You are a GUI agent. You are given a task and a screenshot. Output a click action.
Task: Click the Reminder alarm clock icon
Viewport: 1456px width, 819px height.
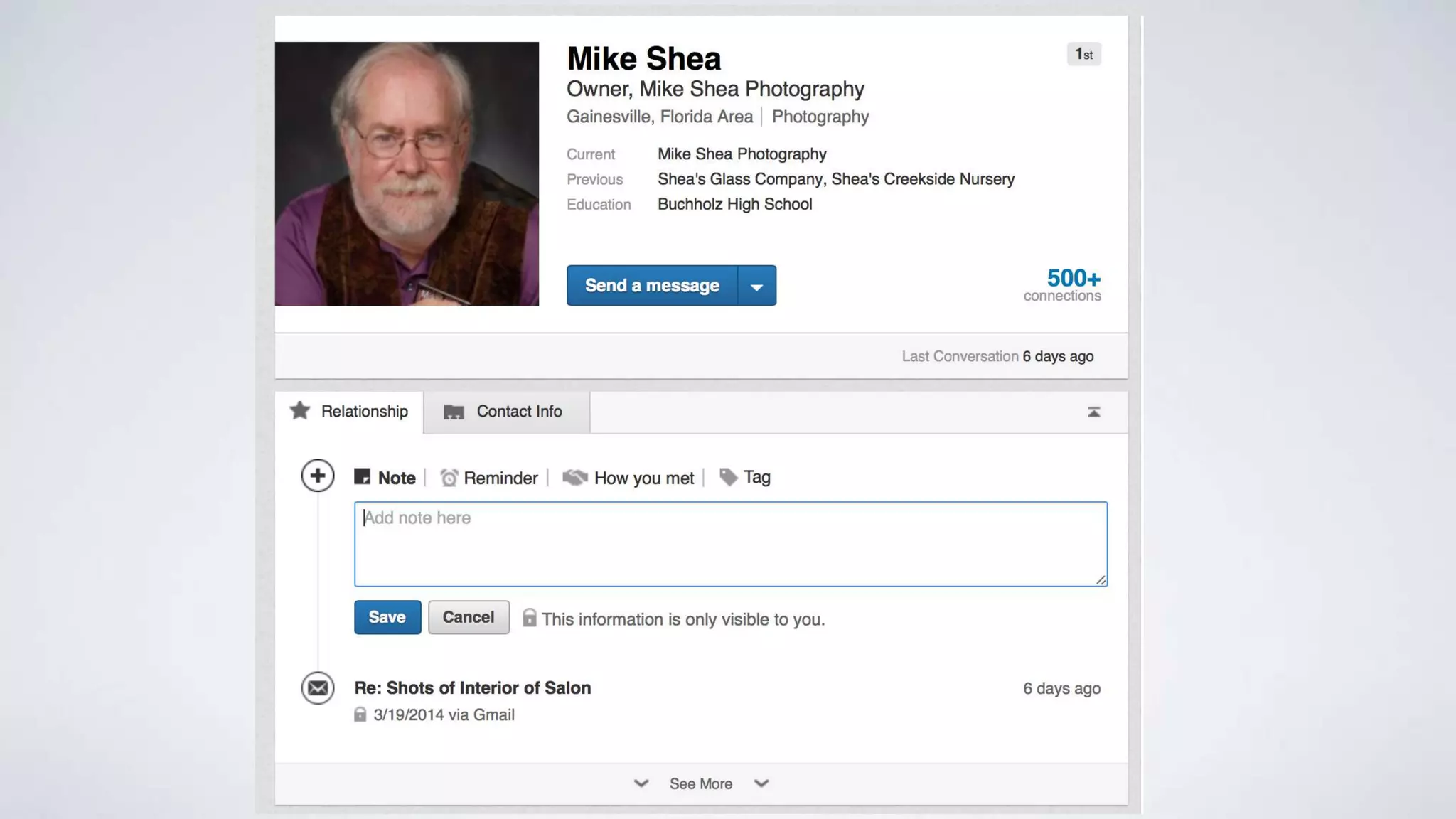[x=449, y=478]
